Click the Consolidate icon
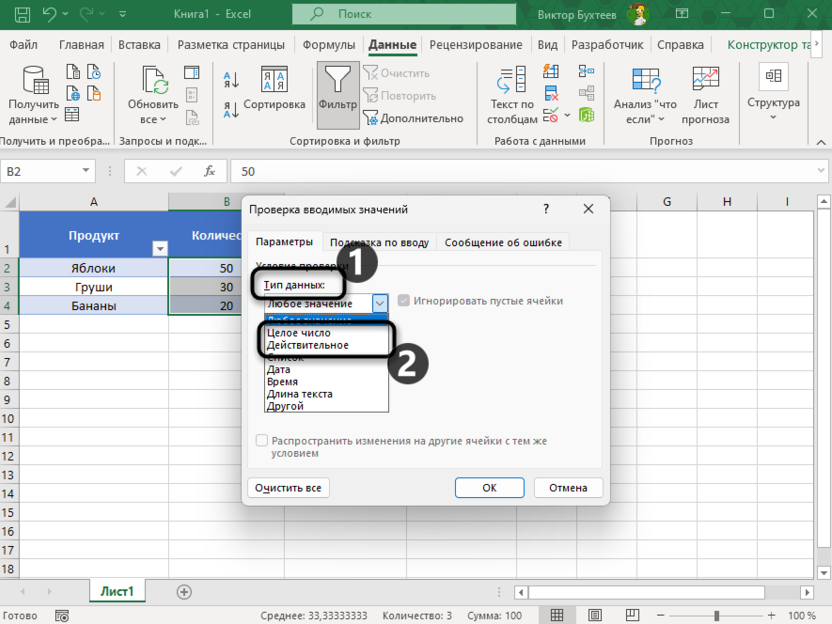Screen dimensions: 832x624 586,71
